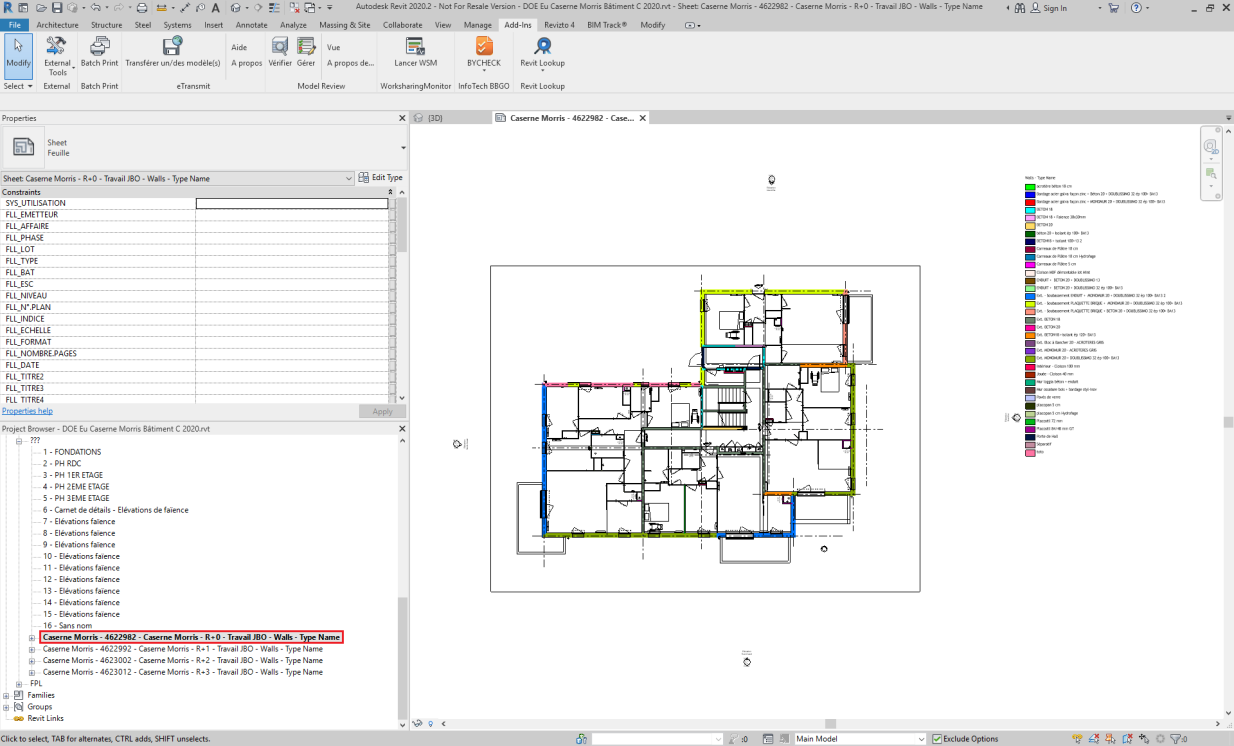Viewport: 1234px width, 746px height.
Task: Open External Tools add-in
Action: [x=57, y=56]
